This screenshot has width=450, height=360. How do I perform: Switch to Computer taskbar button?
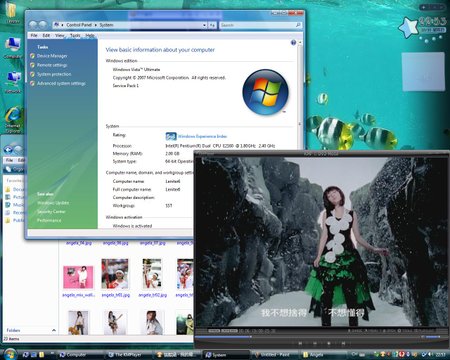pos(80,355)
